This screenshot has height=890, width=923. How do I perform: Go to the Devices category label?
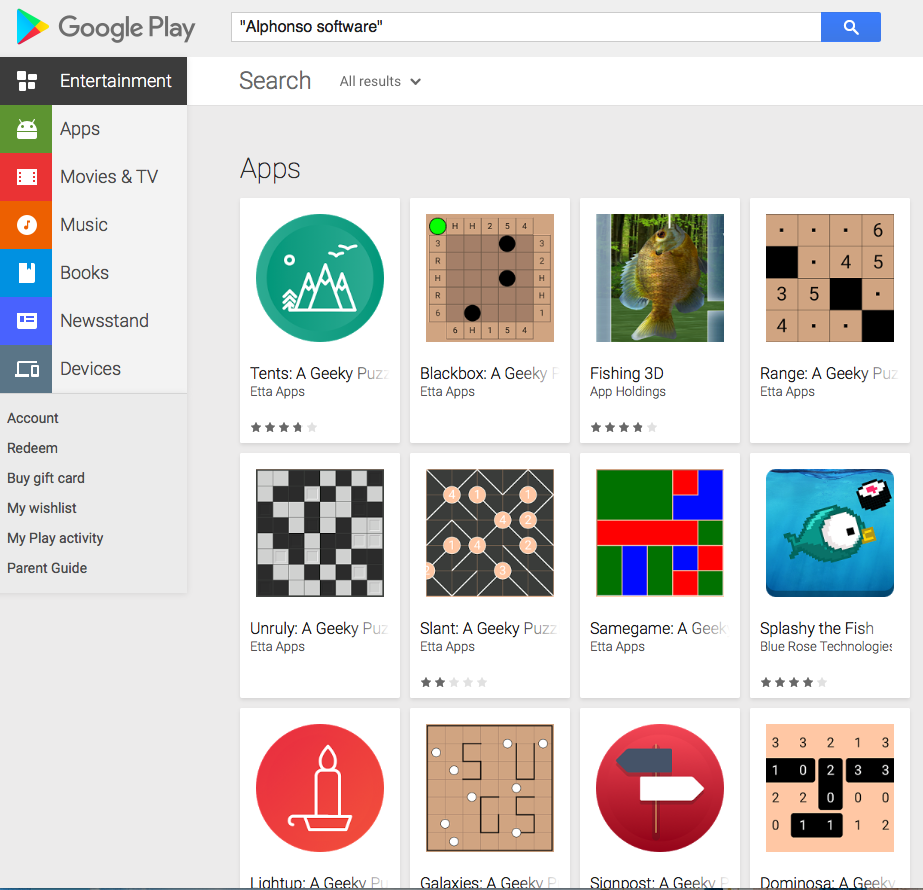(90, 369)
